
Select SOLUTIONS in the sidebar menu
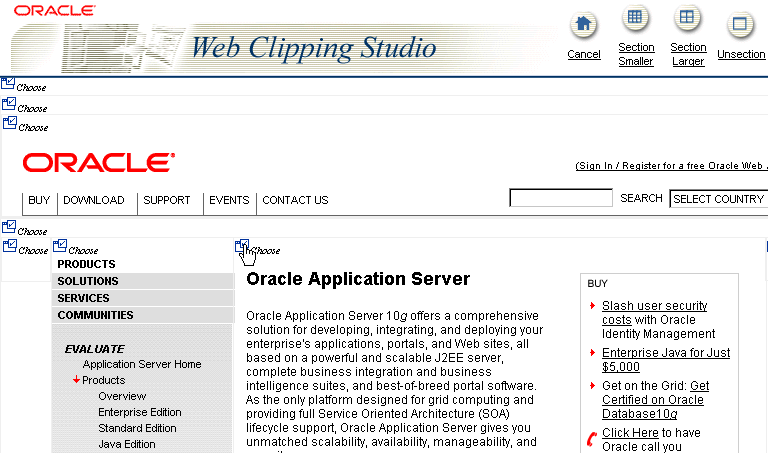click(88, 281)
